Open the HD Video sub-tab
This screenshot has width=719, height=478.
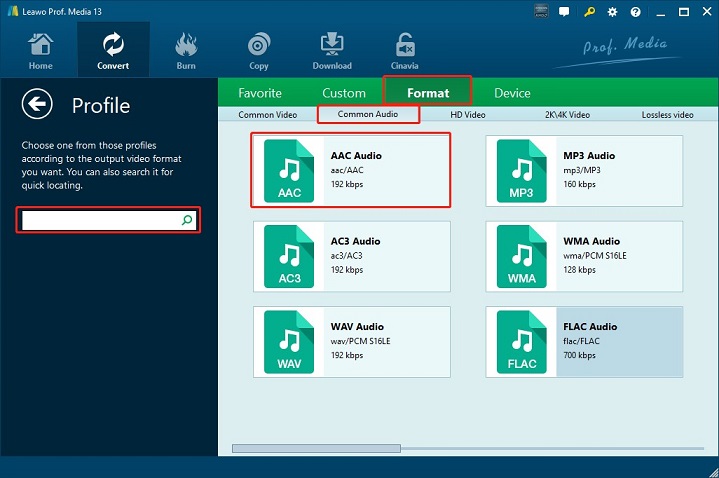[x=468, y=115]
